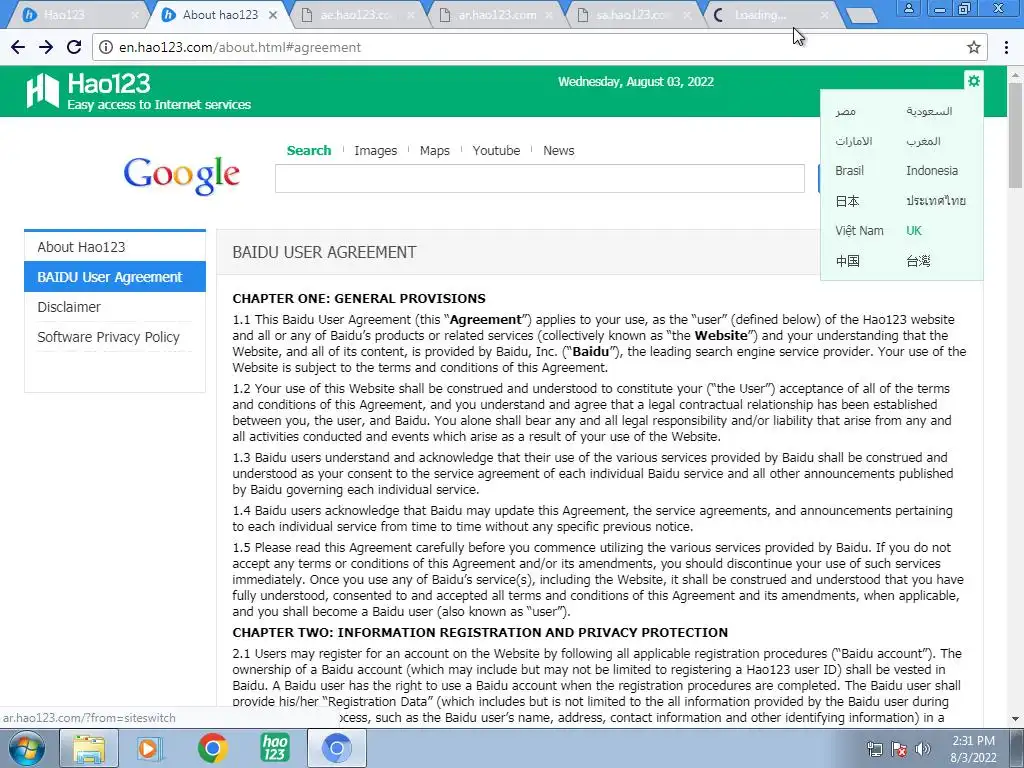Open Software Privacy Policy sidebar item
Image resolution: width=1024 pixels, height=768 pixels.
pos(115,337)
